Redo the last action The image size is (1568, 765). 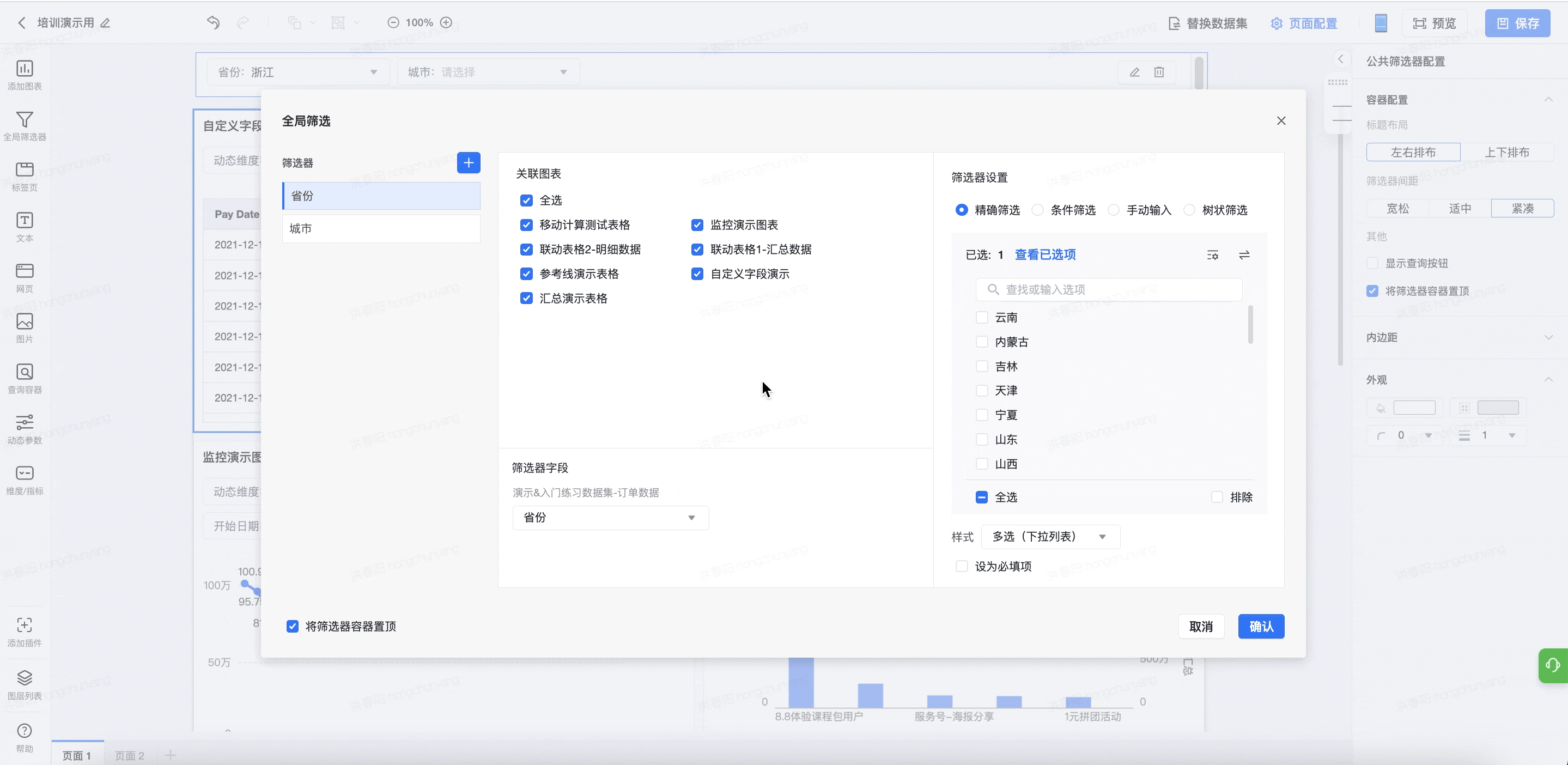pos(243,22)
